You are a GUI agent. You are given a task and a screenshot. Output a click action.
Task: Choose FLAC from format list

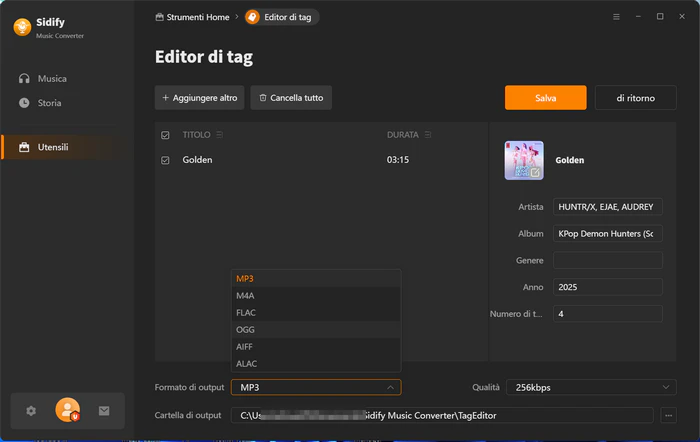[316, 313]
